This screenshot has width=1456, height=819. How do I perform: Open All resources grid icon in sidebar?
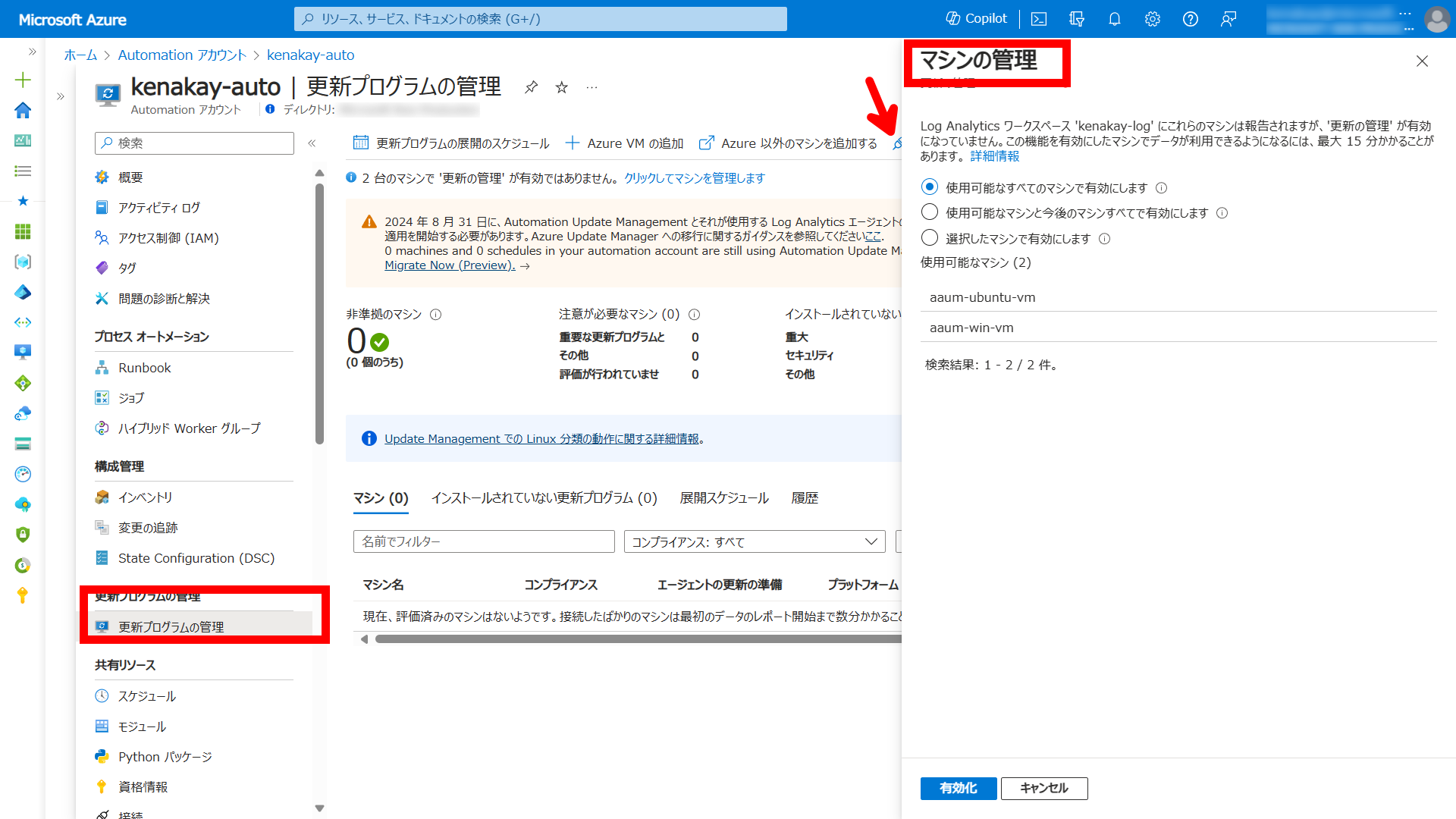(x=23, y=231)
